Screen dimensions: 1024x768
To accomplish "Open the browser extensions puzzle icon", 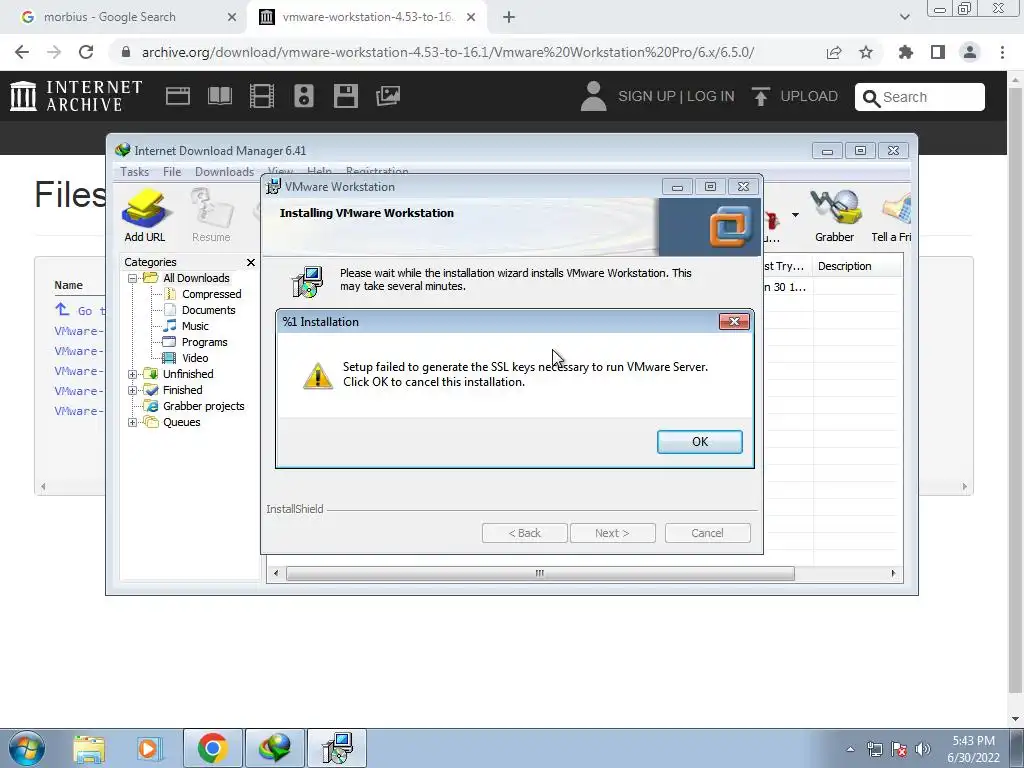I will [905, 52].
